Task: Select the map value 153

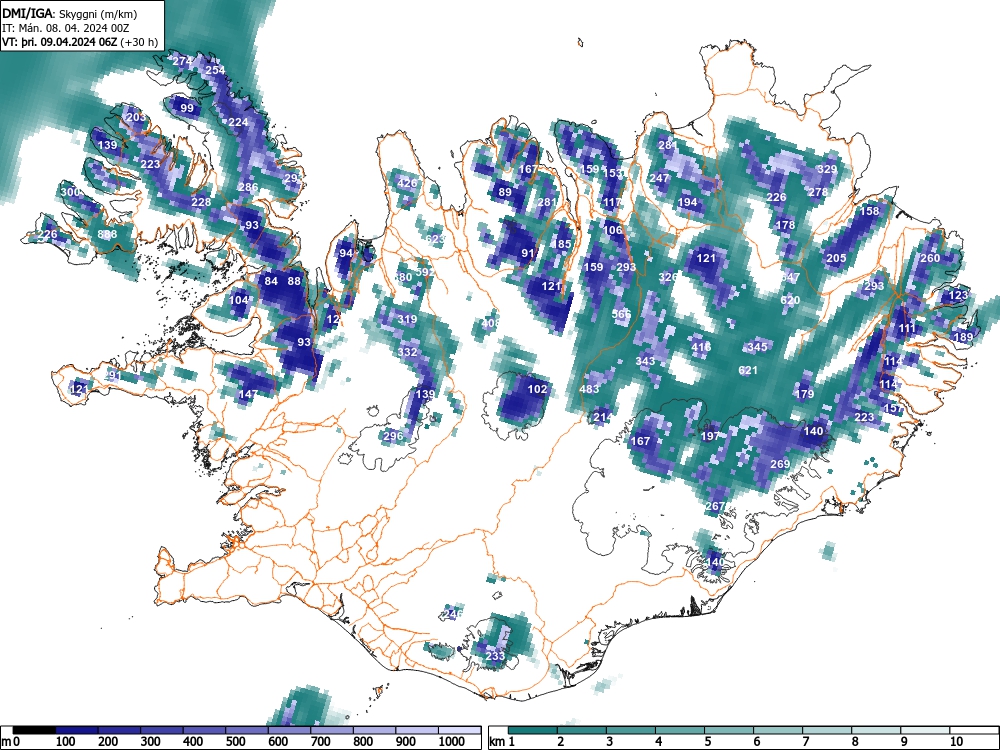Action: click(613, 173)
